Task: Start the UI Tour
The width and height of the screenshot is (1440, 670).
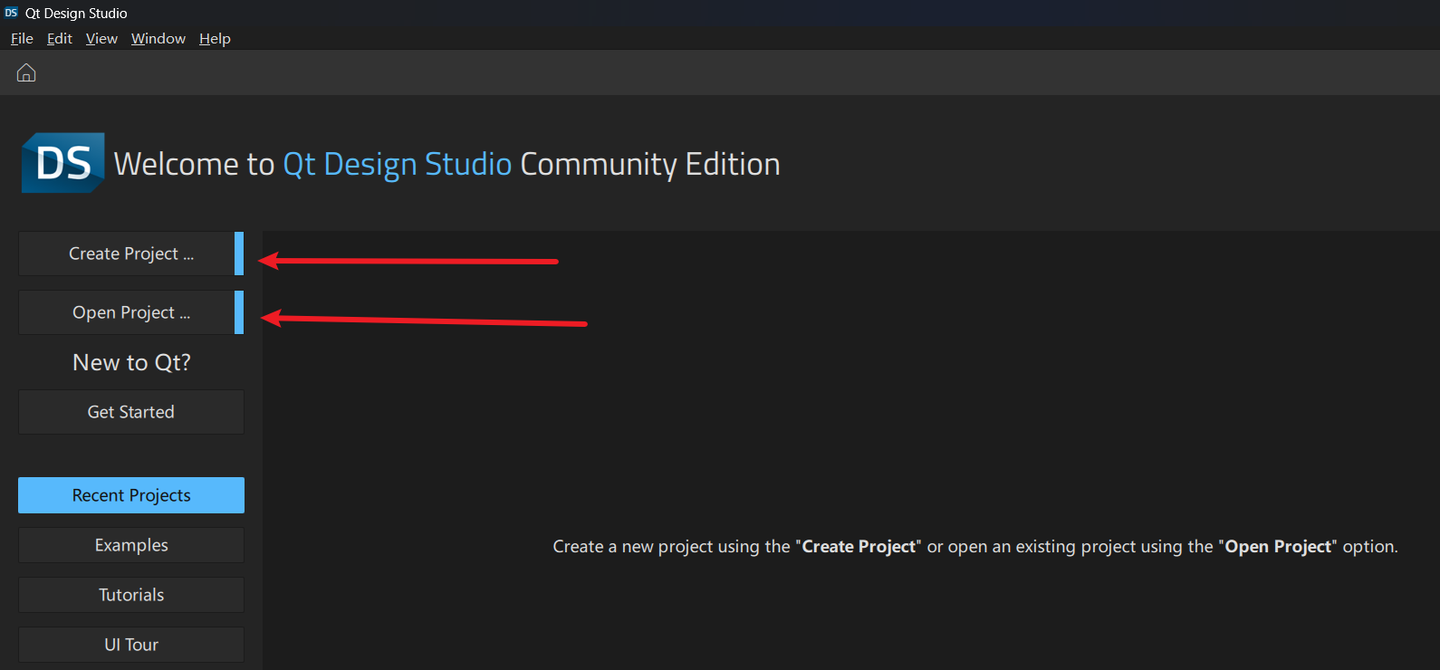Action: tap(131, 645)
